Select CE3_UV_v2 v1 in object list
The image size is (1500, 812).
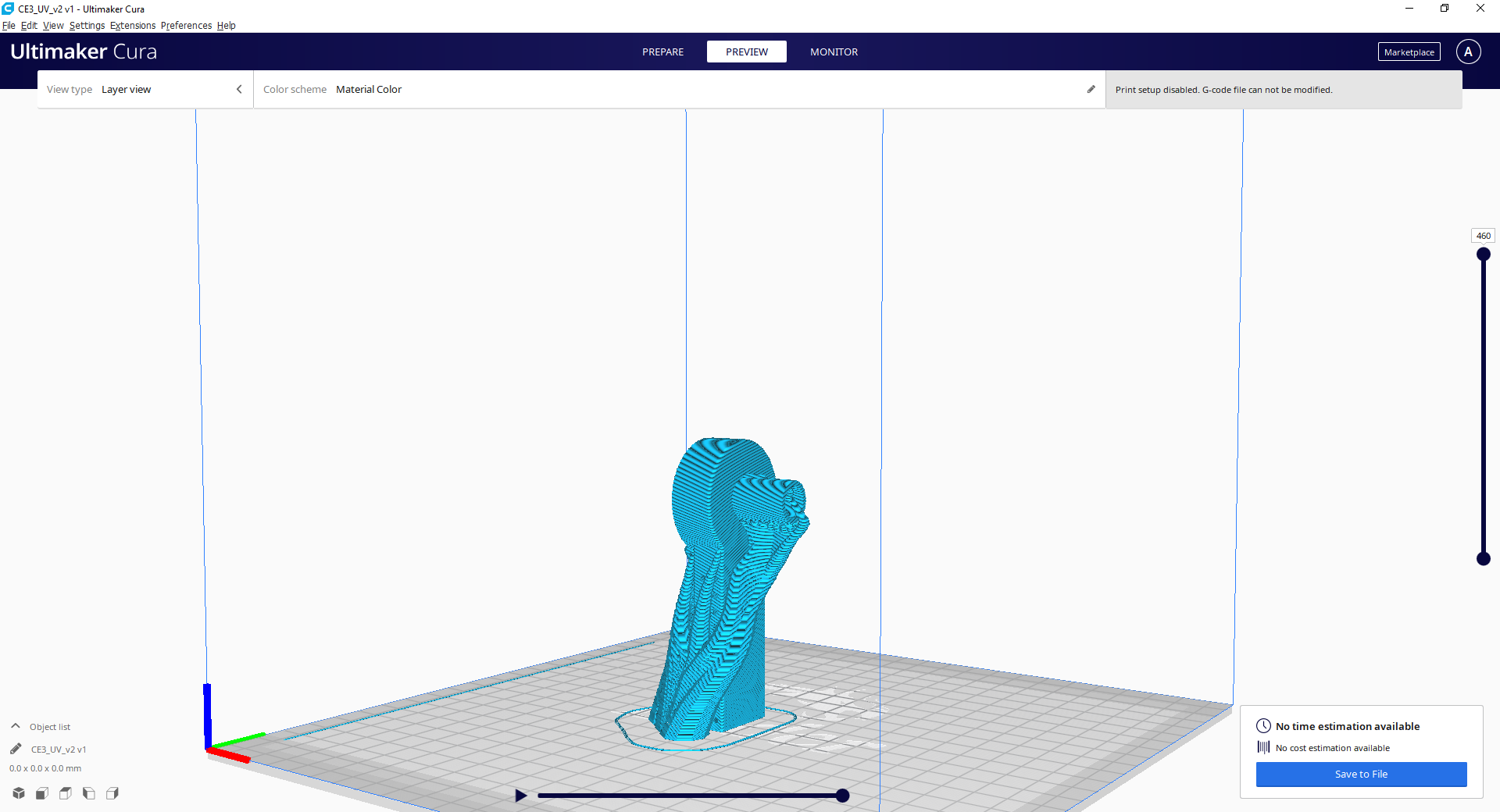[x=59, y=750]
